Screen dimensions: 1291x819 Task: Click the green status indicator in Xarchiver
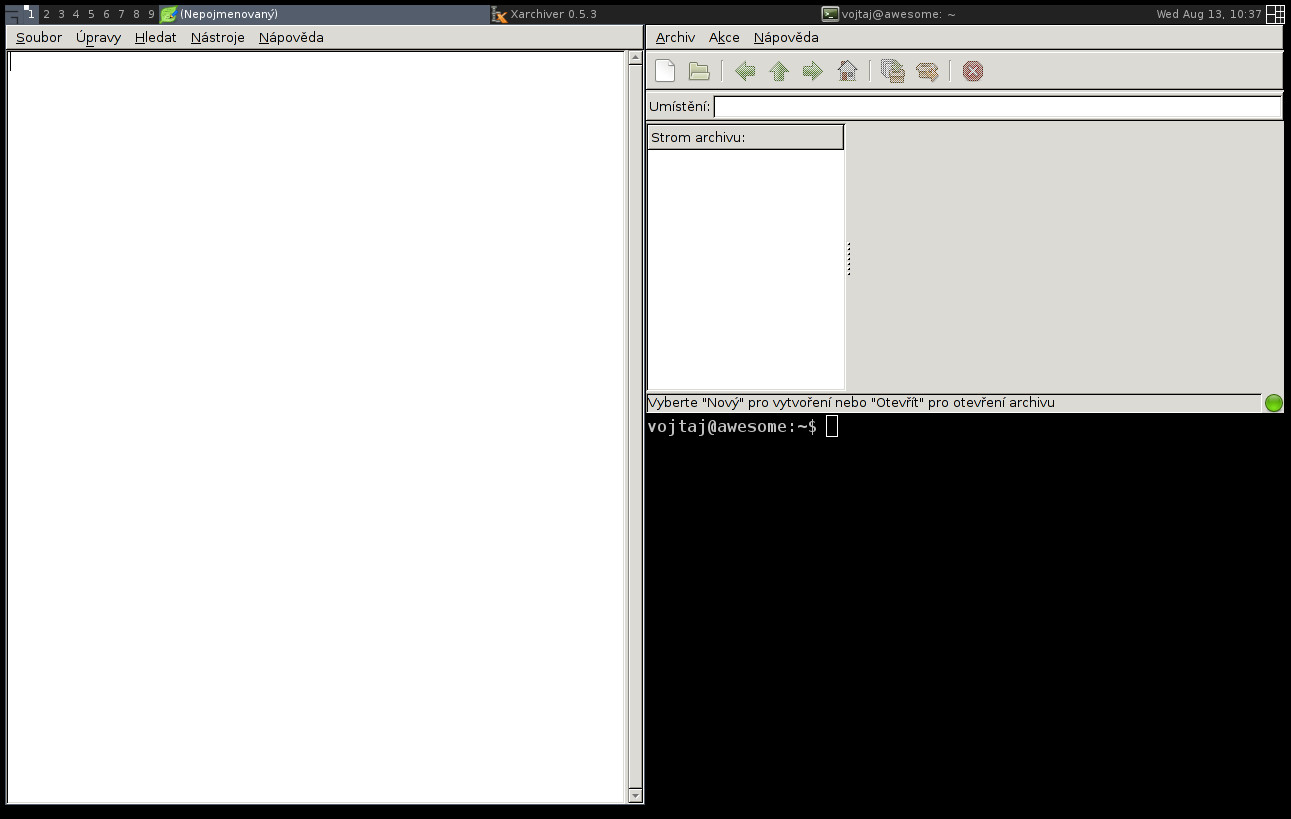click(1273, 403)
